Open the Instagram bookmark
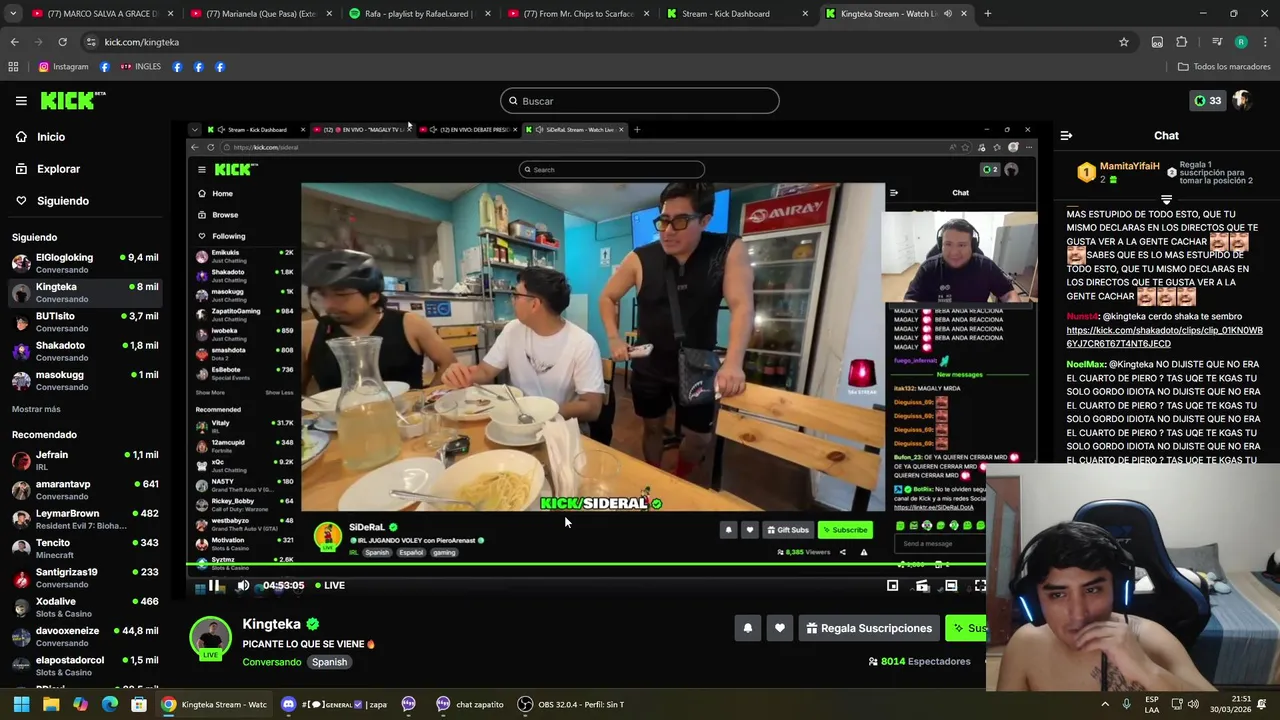1280x720 pixels. [63, 67]
